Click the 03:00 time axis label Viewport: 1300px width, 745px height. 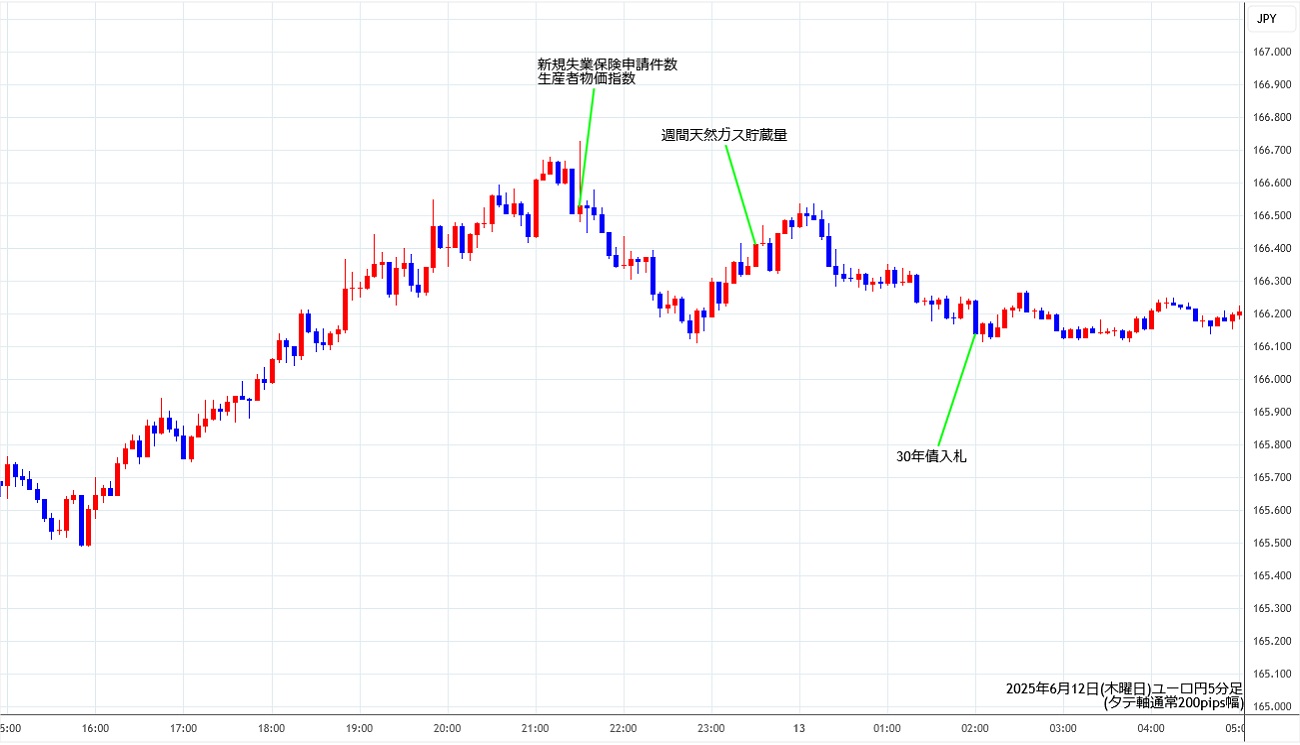1063,728
